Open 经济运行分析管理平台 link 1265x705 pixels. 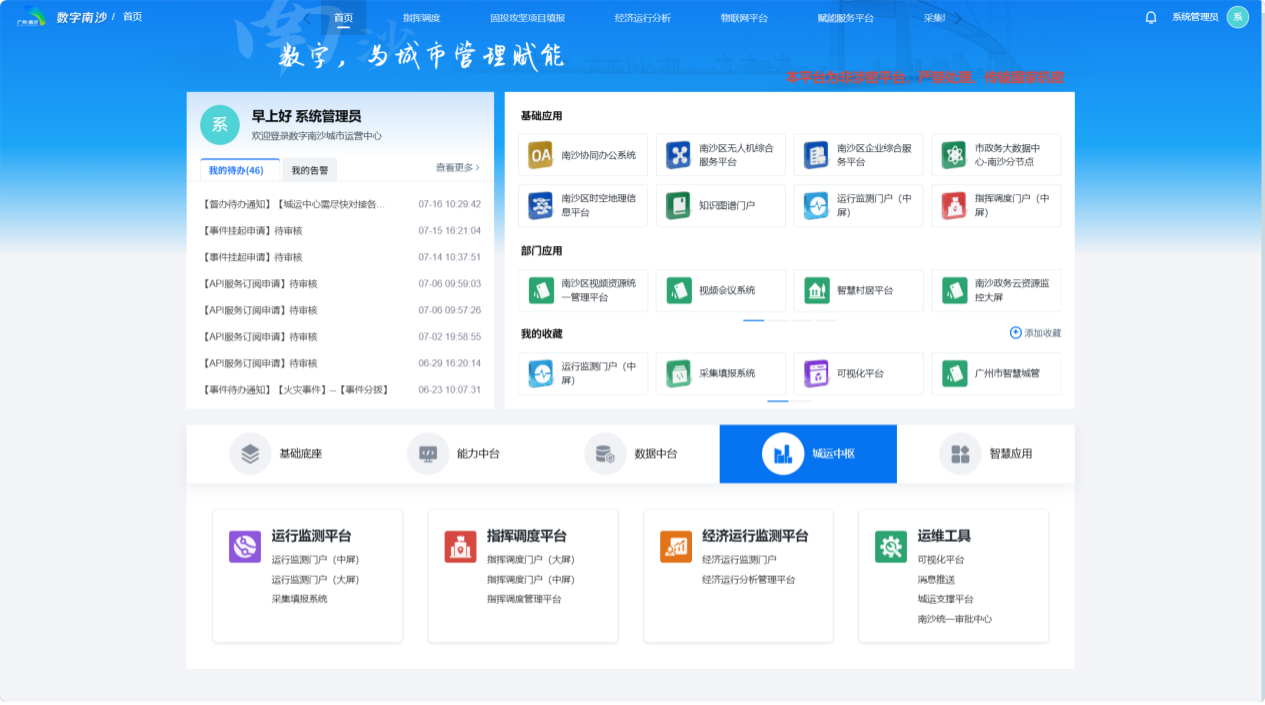tap(749, 580)
